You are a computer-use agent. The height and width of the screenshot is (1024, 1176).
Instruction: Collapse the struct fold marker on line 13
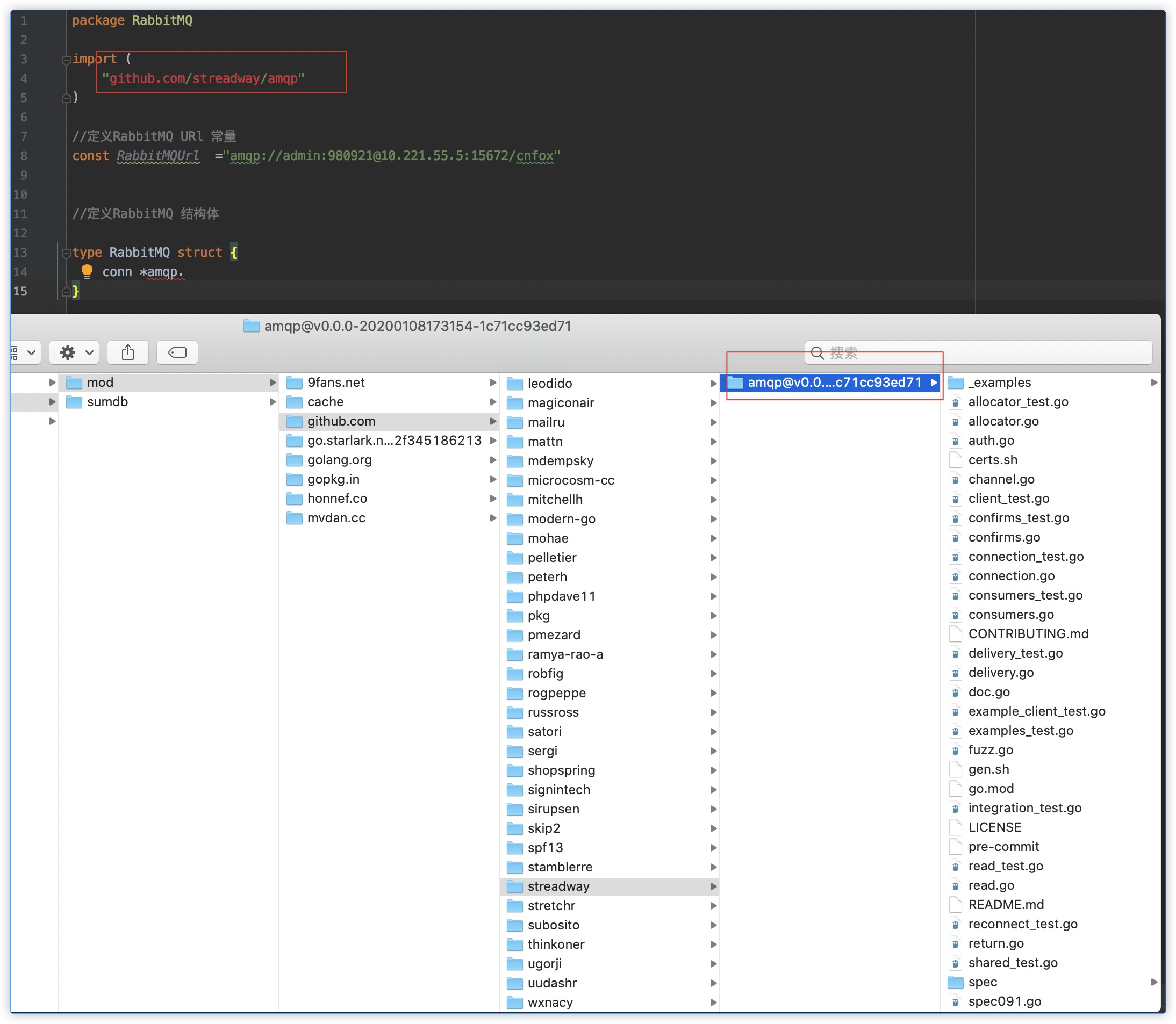[66, 253]
